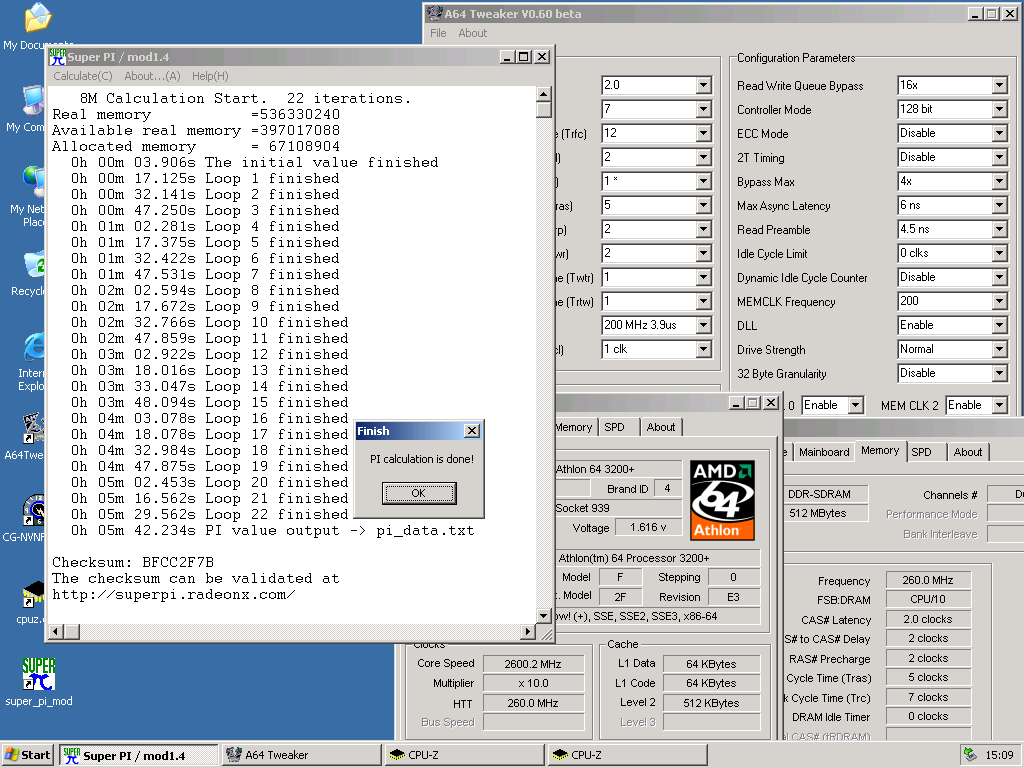Click the Level 2 cache value 512 KBytes
Image resolution: width=1024 pixels, height=768 pixels.
click(711, 703)
